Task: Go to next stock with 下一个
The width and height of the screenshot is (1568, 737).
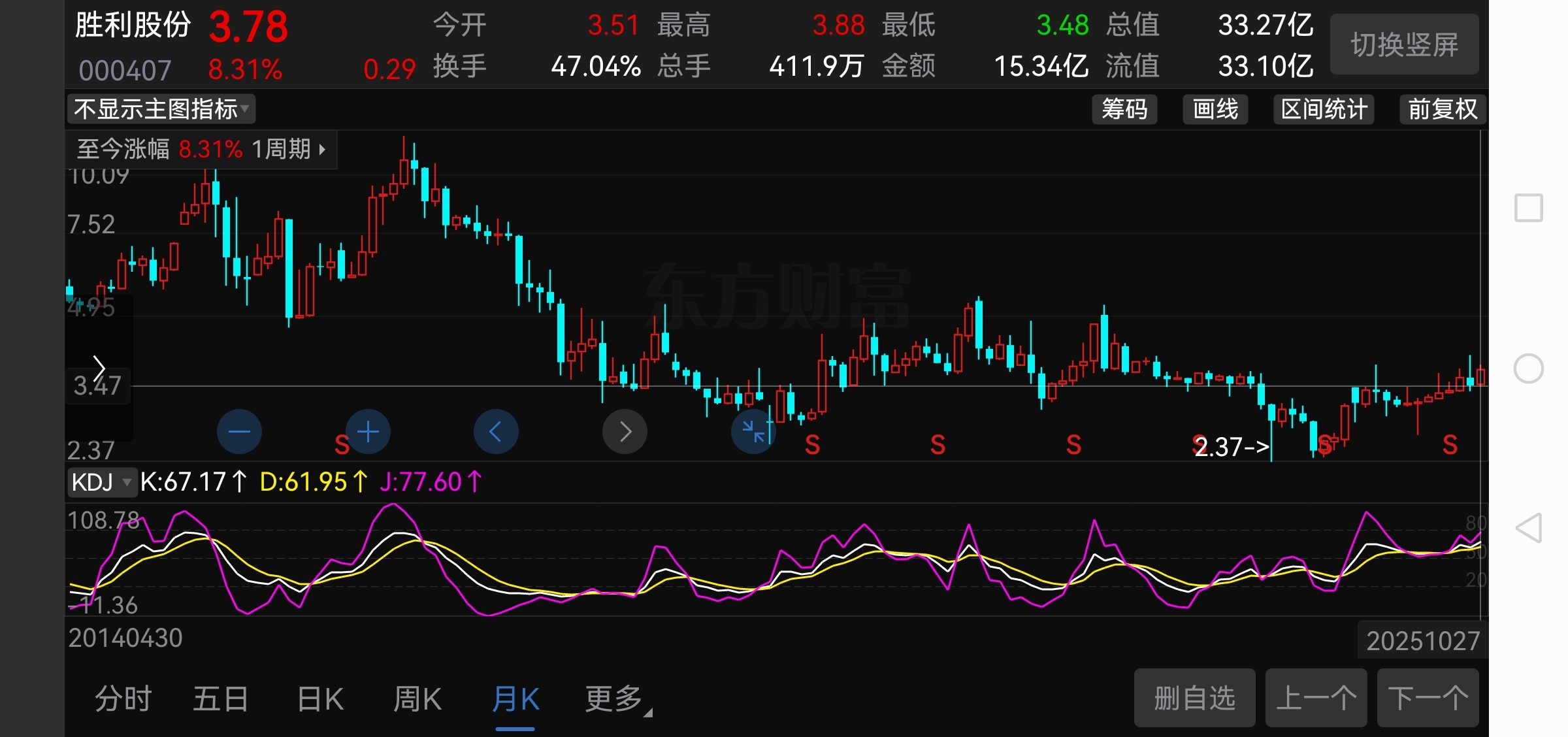Action: pyautogui.click(x=1428, y=698)
